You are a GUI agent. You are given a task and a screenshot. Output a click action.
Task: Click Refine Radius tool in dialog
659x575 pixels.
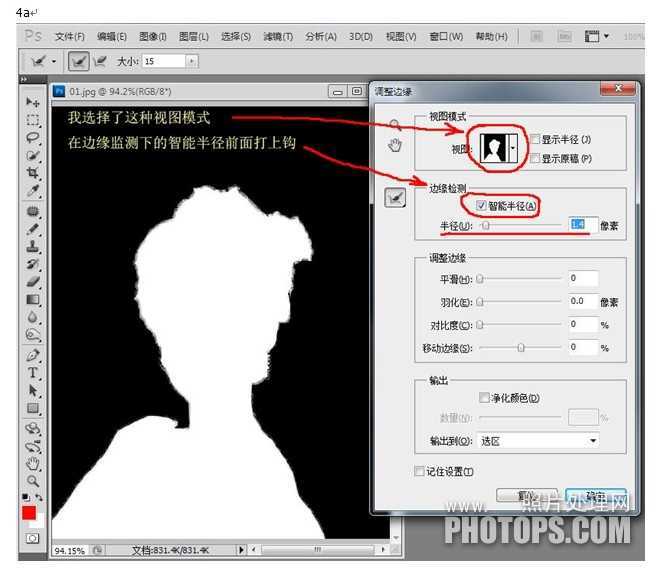pyautogui.click(x=395, y=198)
